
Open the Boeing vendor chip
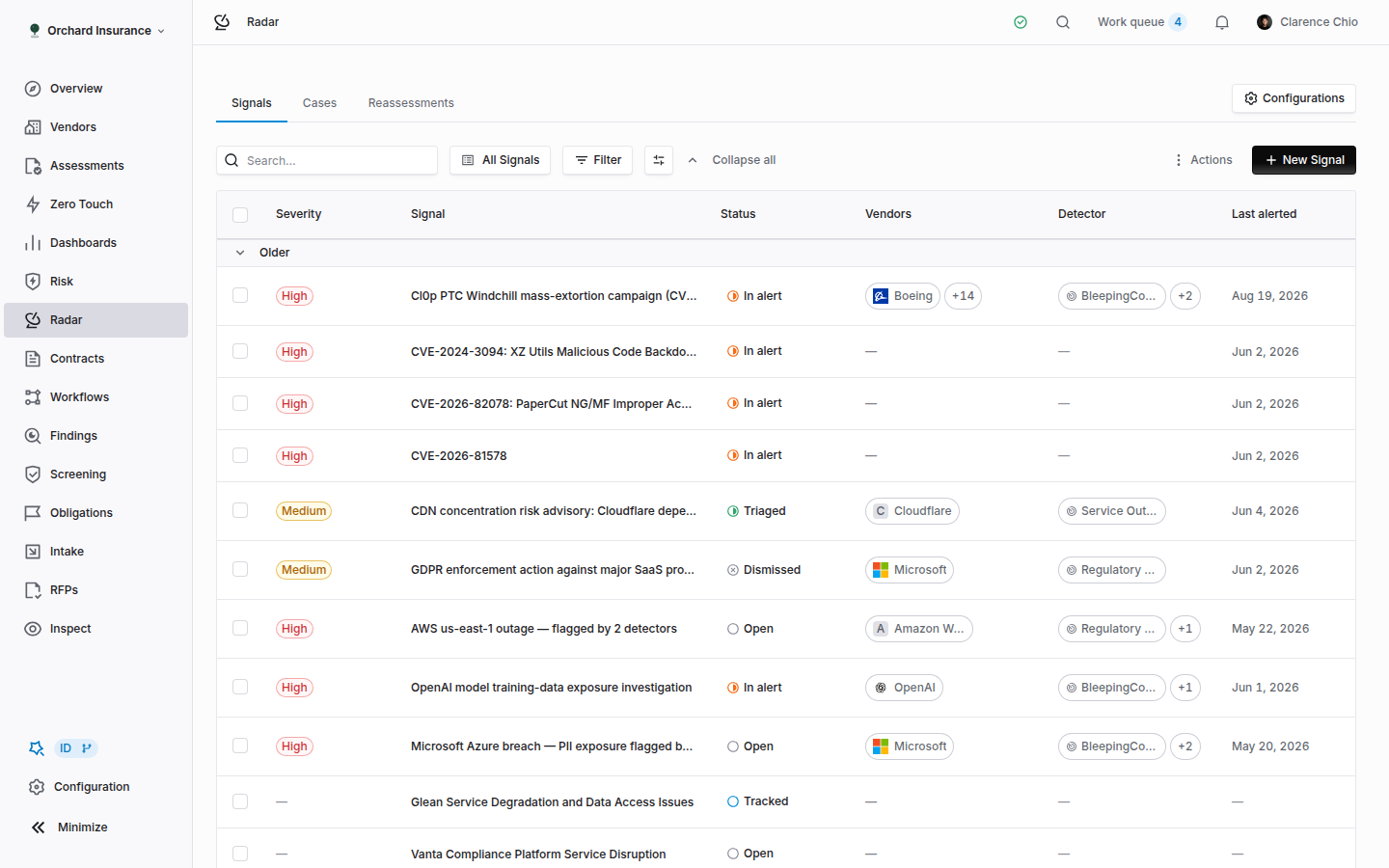click(903, 296)
